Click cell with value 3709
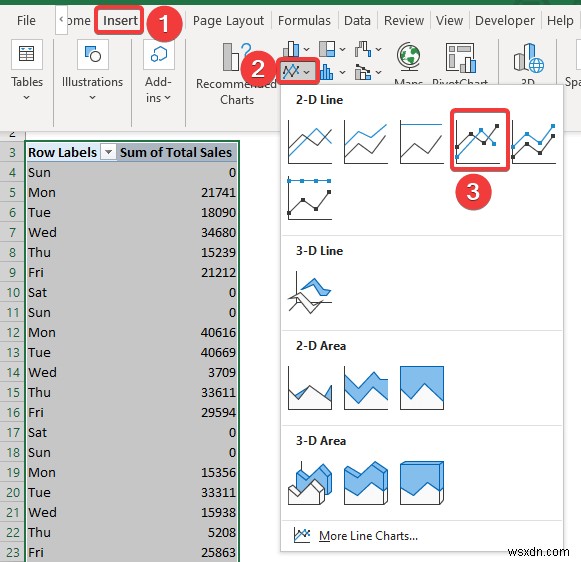The width and height of the screenshot is (581, 562). [177, 373]
